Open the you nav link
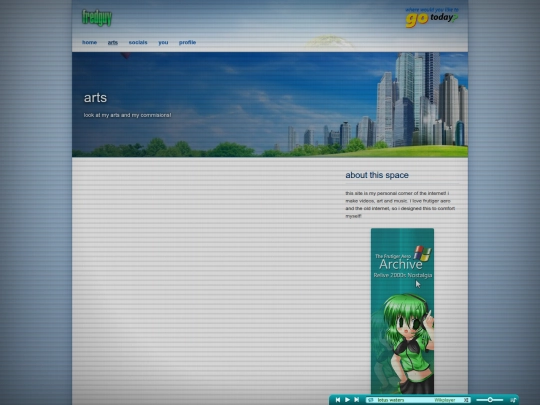The image size is (540, 405). [x=163, y=42]
